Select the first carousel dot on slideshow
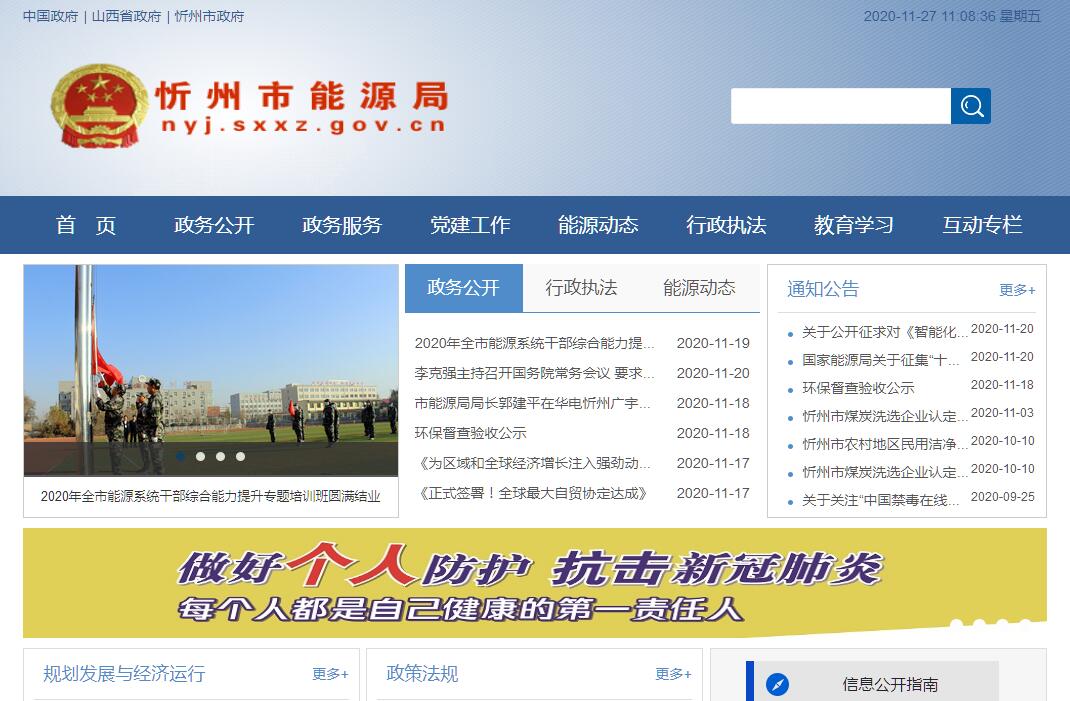 [181, 456]
